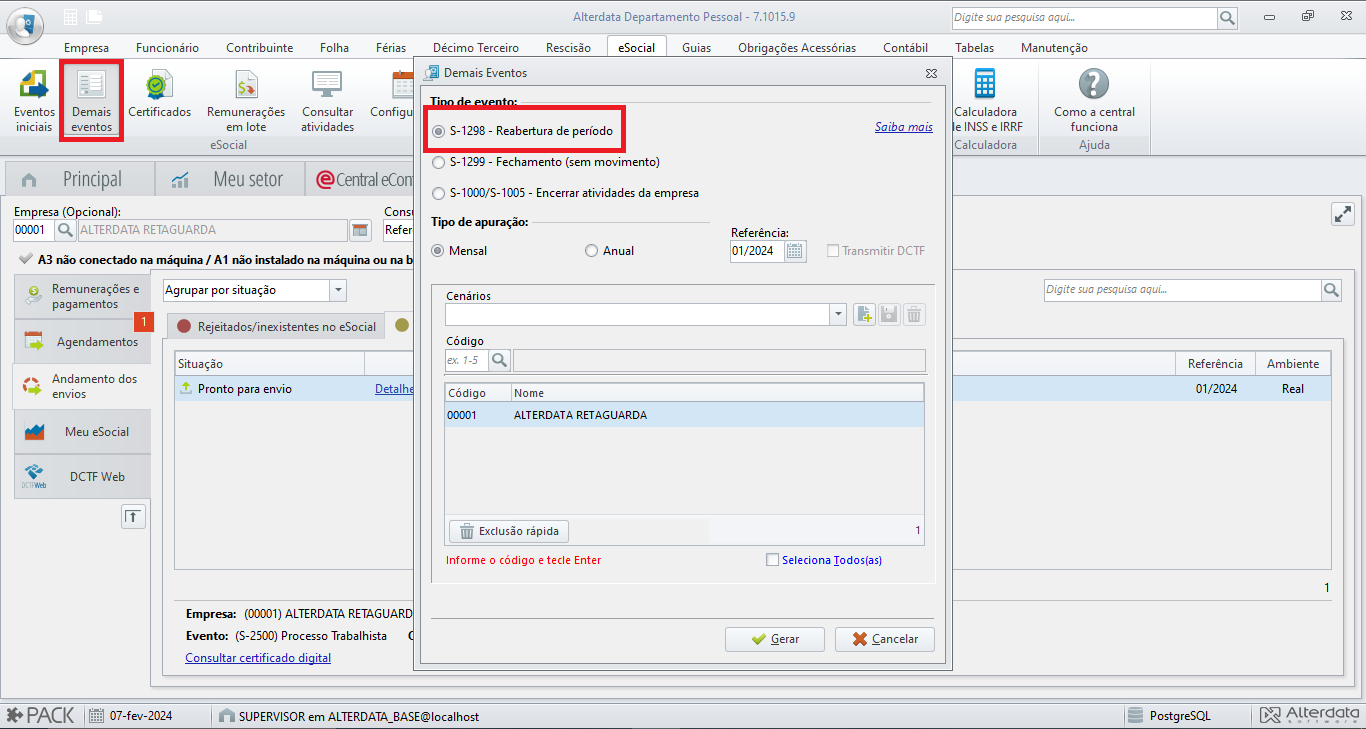Click the delete Cenário trash icon
Image resolution: width=1366 pixels, height=729 pixels.
(914, 315)
